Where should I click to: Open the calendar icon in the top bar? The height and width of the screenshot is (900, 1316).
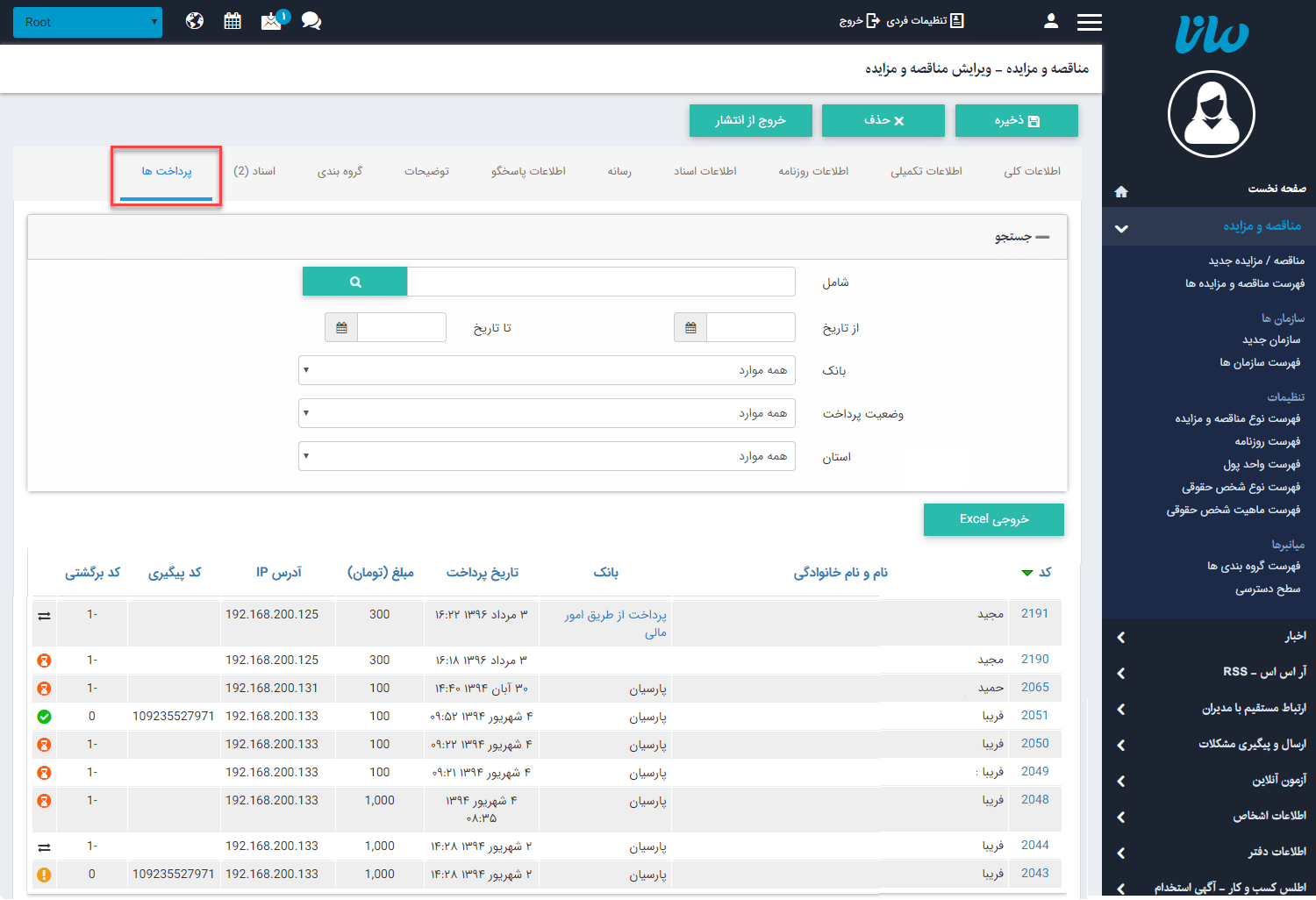232,20
